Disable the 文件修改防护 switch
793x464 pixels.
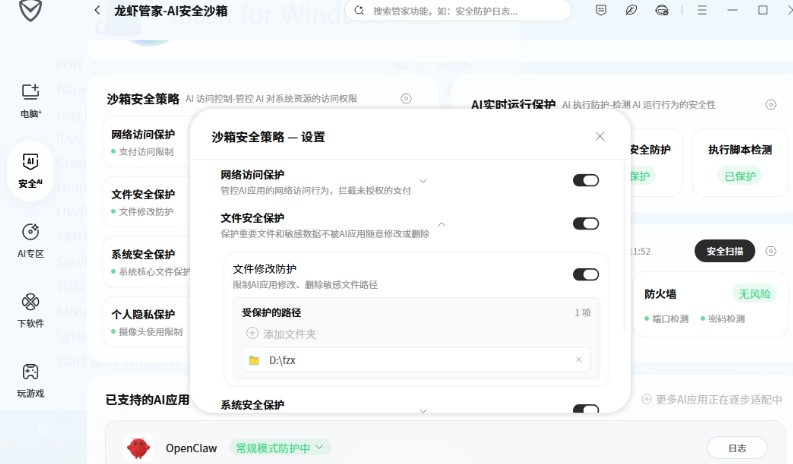click(585, 274)
